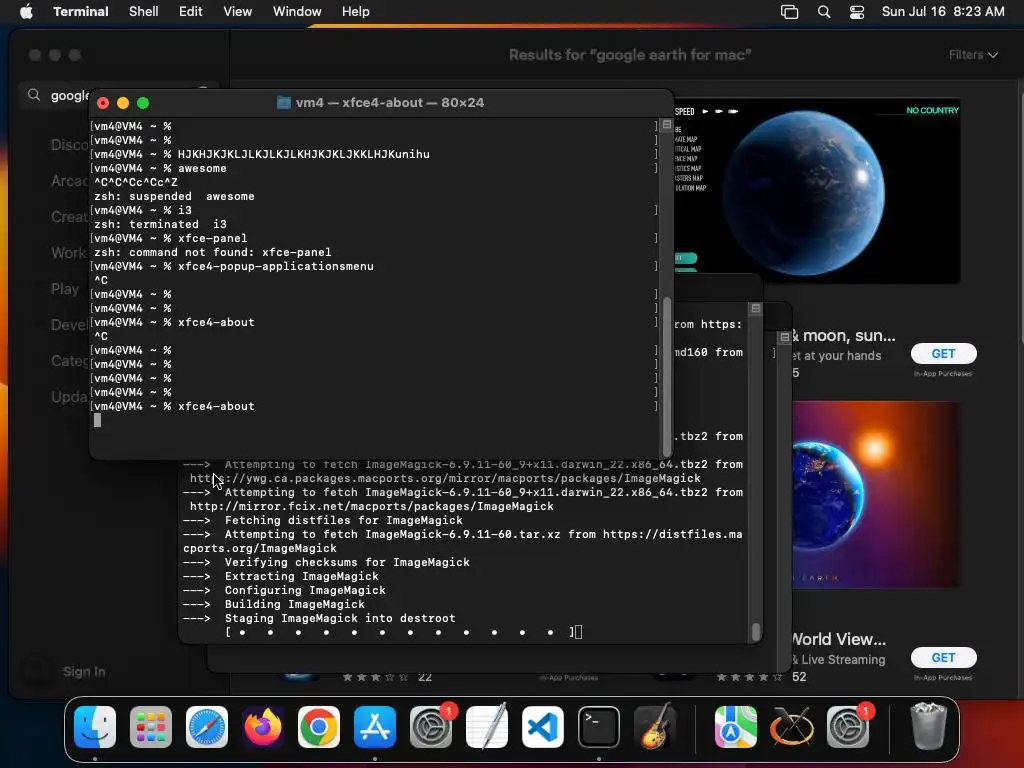Launch XQuartz from the Dock
Viewport: 1024px width, 768px height.
point(792,726)
